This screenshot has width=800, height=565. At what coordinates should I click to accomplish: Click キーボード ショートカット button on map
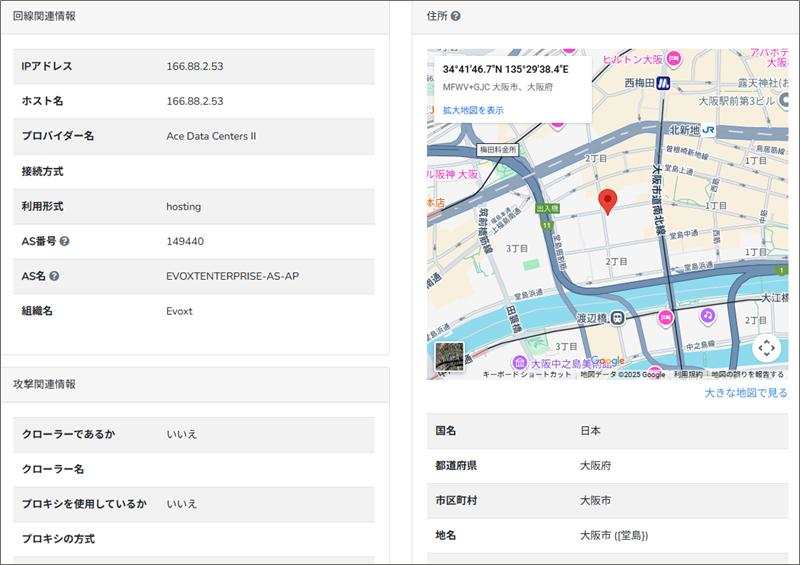coord(526,374)
